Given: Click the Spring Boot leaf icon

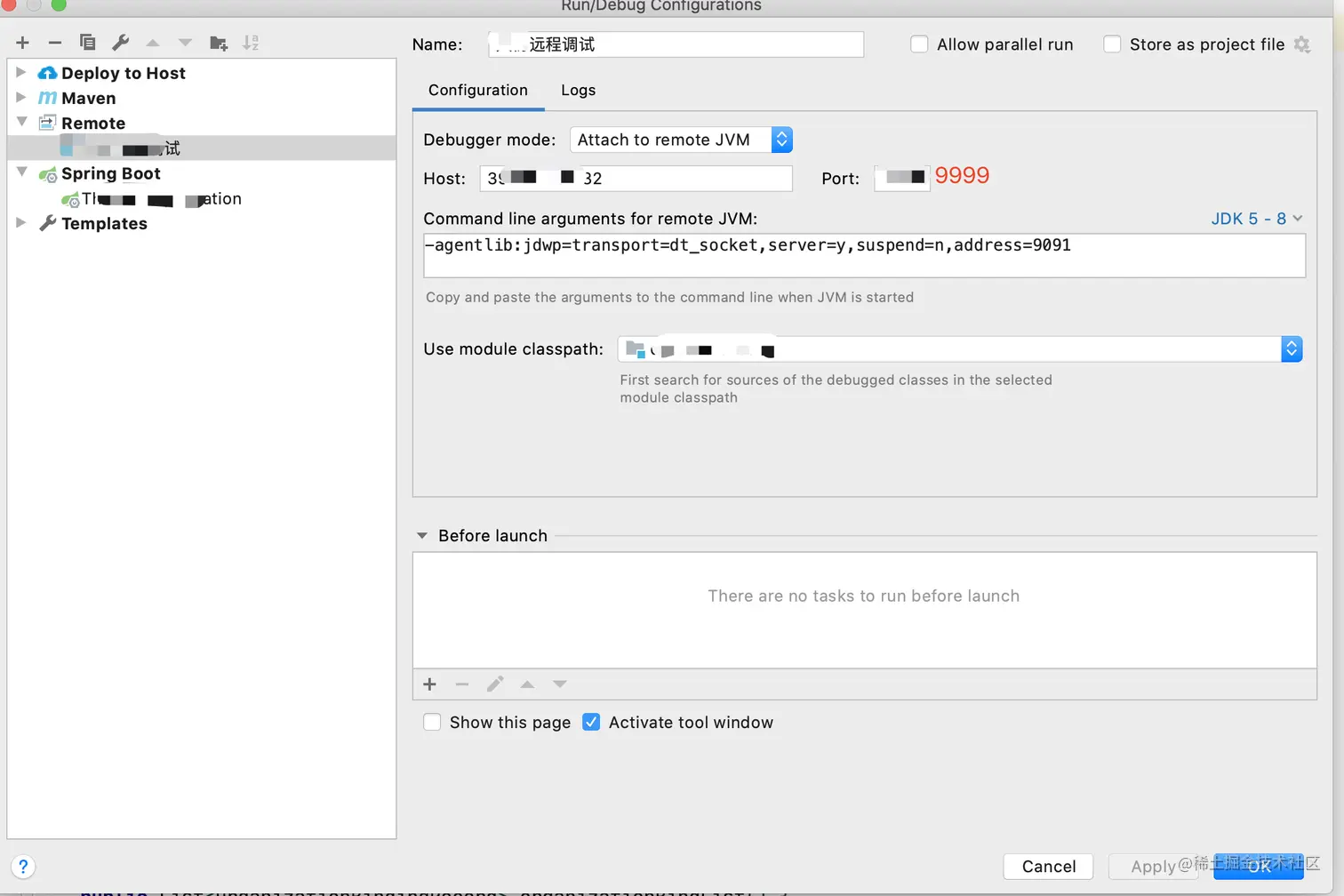Looking at the screenshot, I should click(x=48, y=174).
